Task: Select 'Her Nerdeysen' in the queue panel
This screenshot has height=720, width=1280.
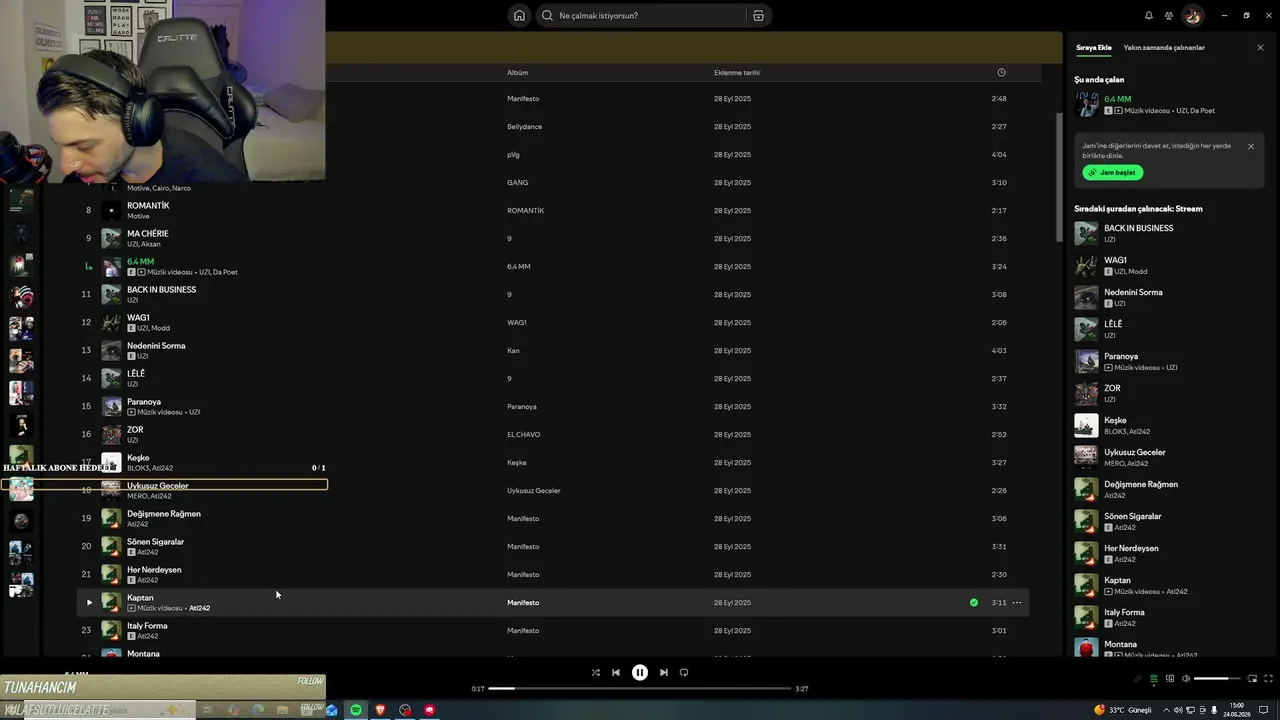Action: (1131, 548)
